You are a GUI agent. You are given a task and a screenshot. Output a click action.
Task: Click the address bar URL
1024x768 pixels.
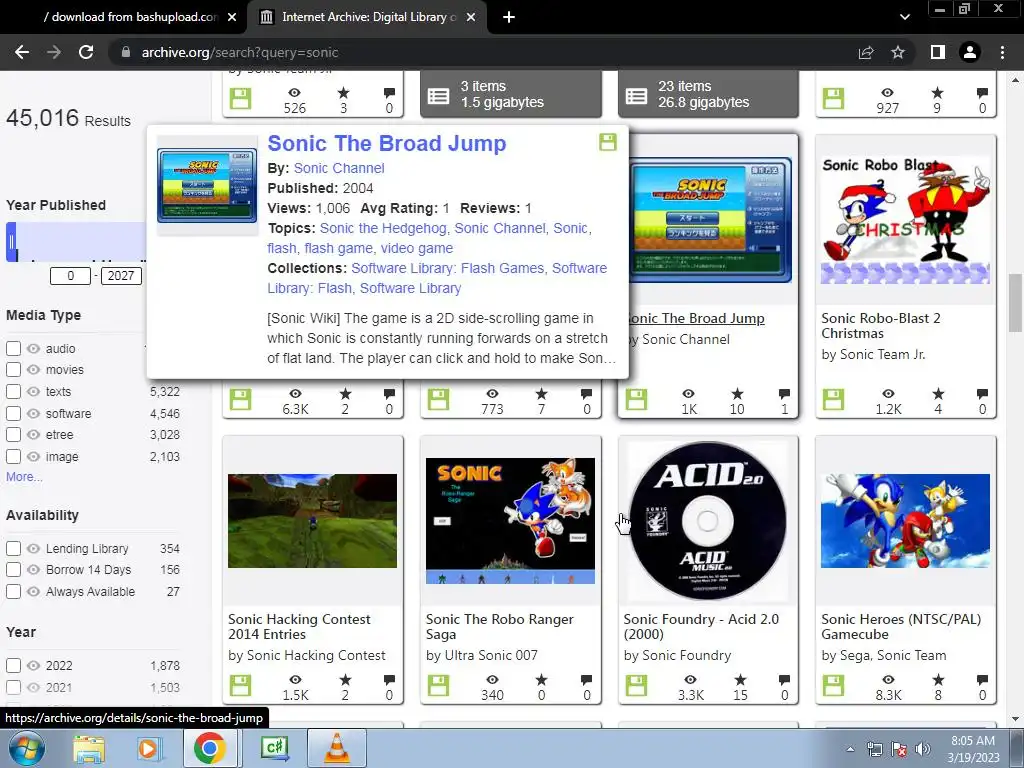(x=240, y=52)
